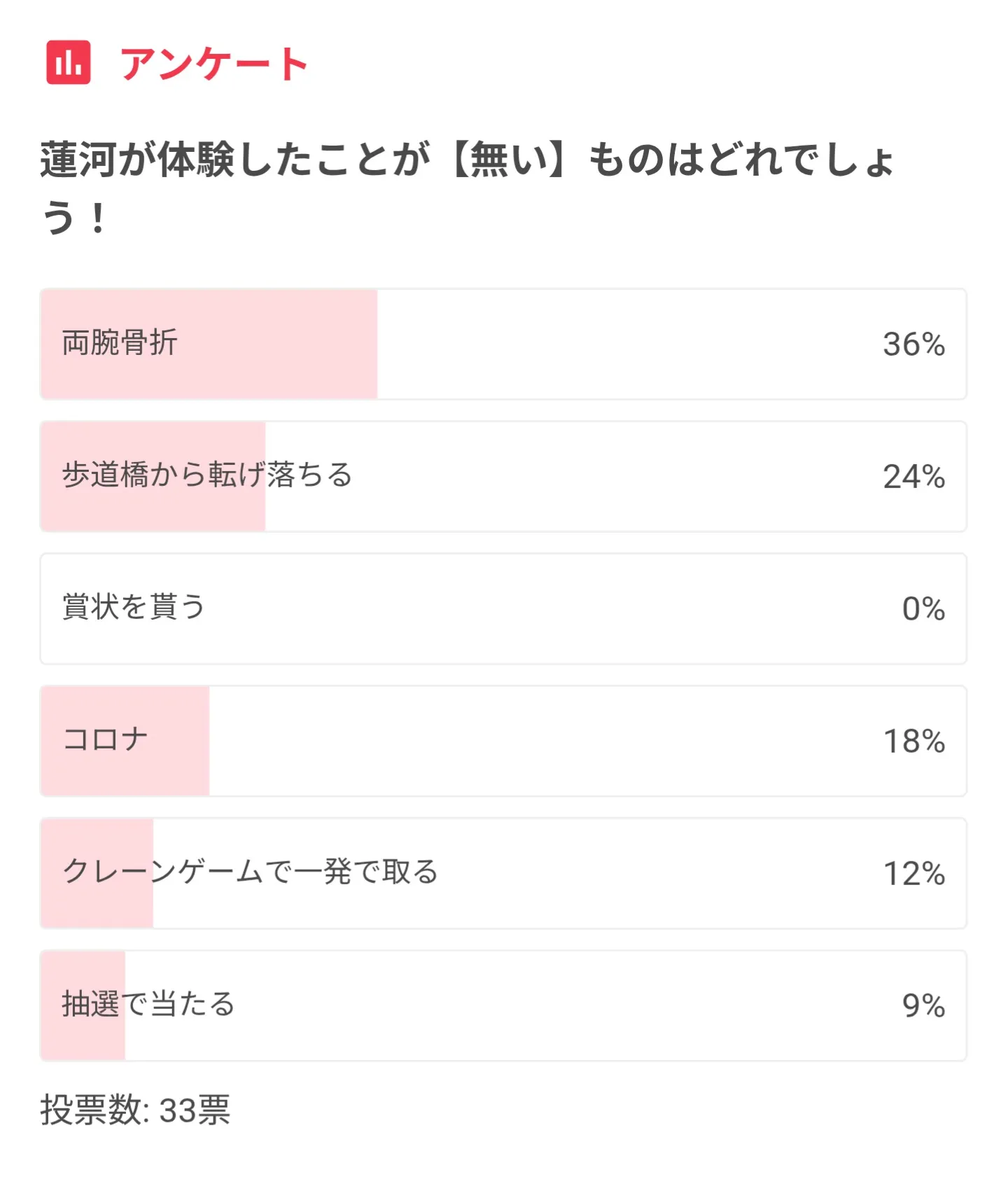Select the コロナ option label
The height and width of the screenshot is (1184, 1008).
click(106, 739)
